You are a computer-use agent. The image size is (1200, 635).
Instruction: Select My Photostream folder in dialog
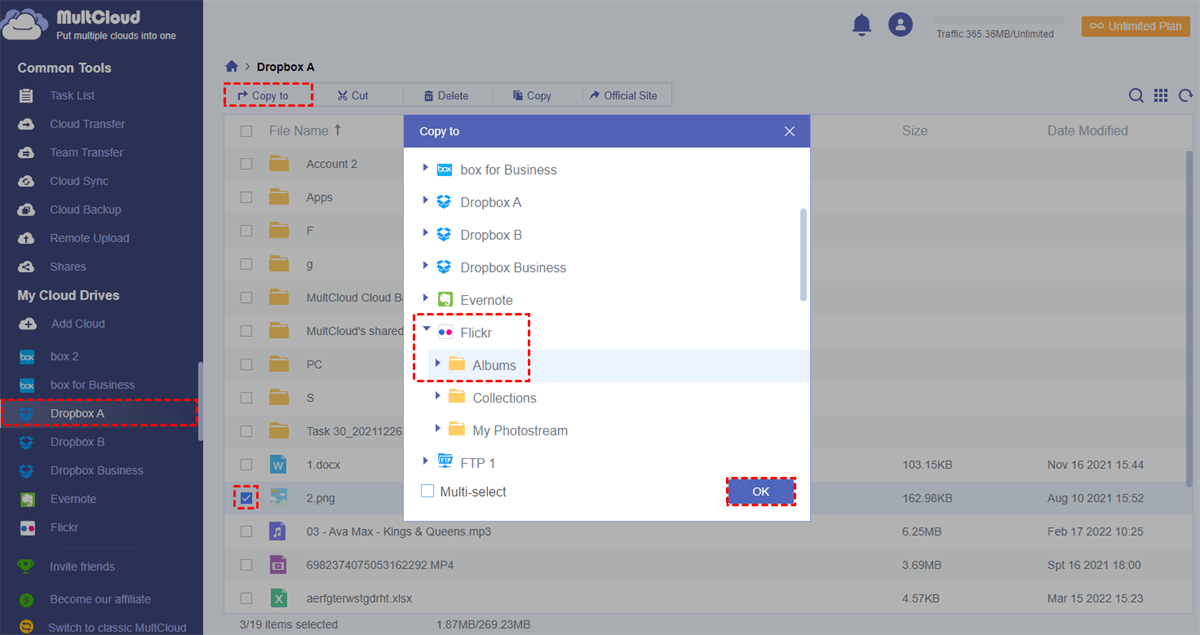pos(520,431)
